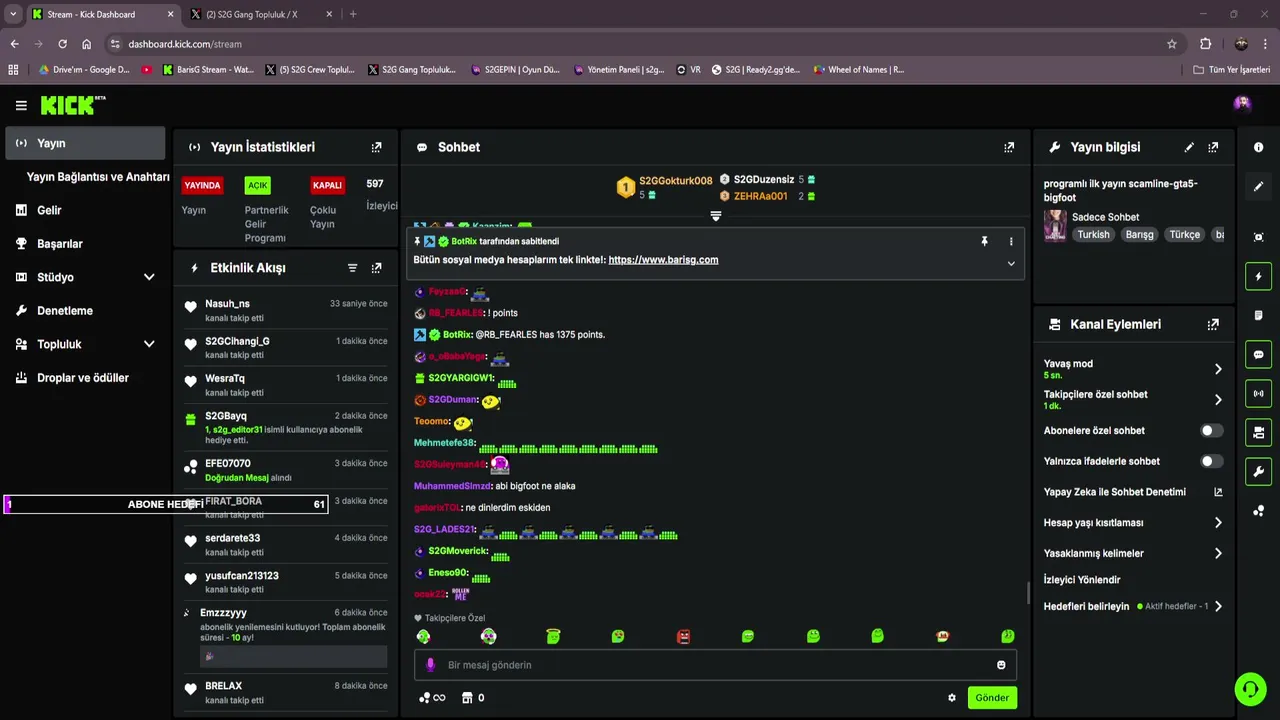Toggle the lightning bolt widget in the right sidebar
Screen dimensions: 1280x720
1258,276
